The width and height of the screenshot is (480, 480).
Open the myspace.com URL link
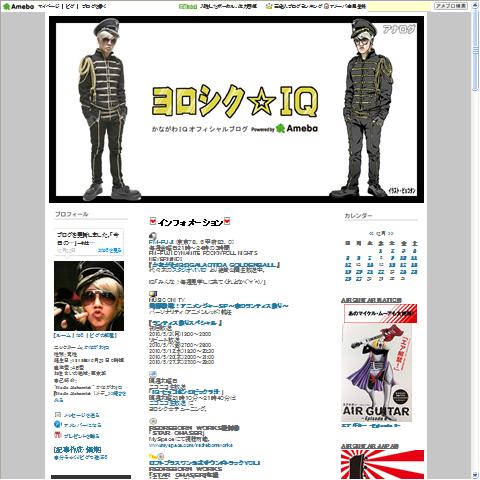(x=191, y=445)
